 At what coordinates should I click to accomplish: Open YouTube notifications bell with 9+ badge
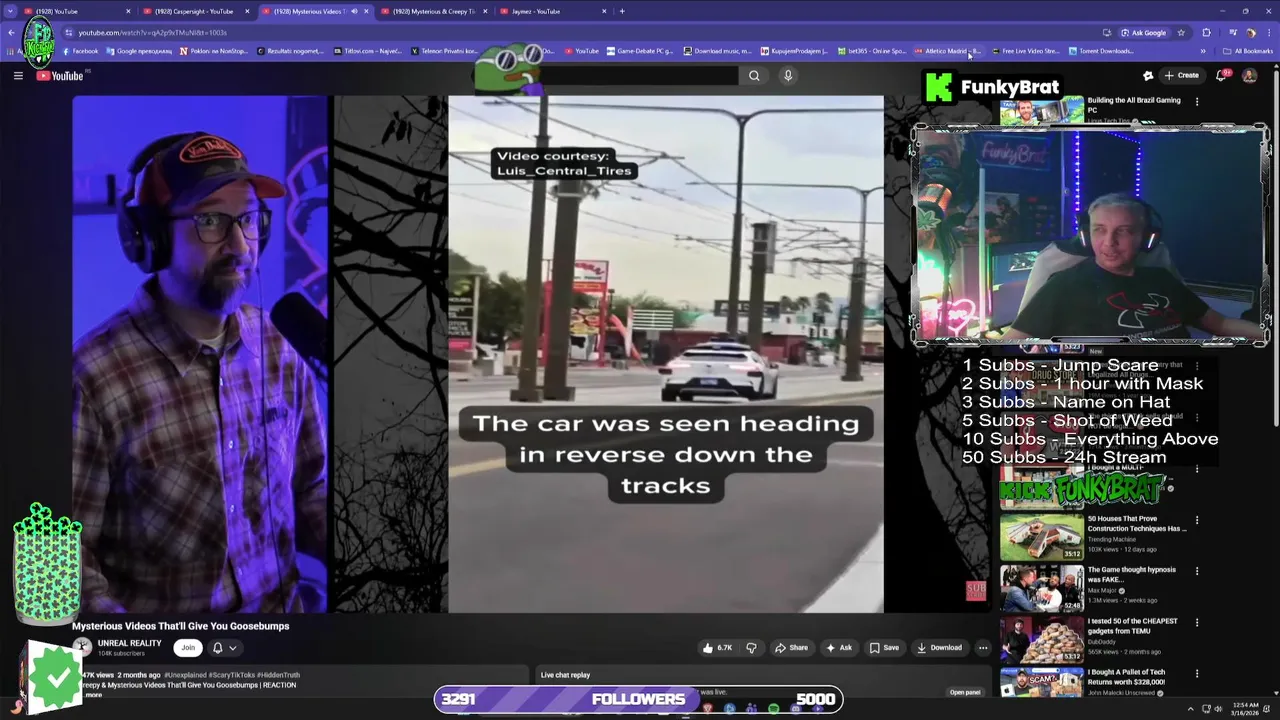(x=1222, y=76)
